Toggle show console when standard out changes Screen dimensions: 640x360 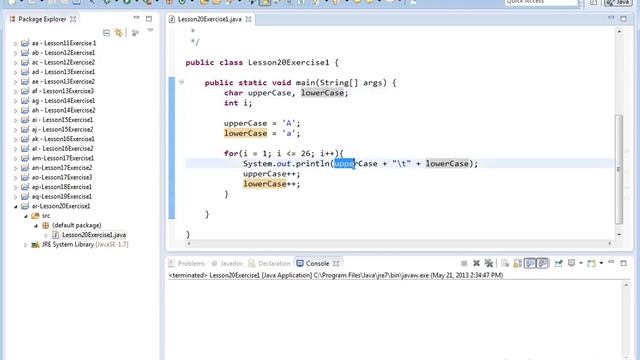click(530, 264)
